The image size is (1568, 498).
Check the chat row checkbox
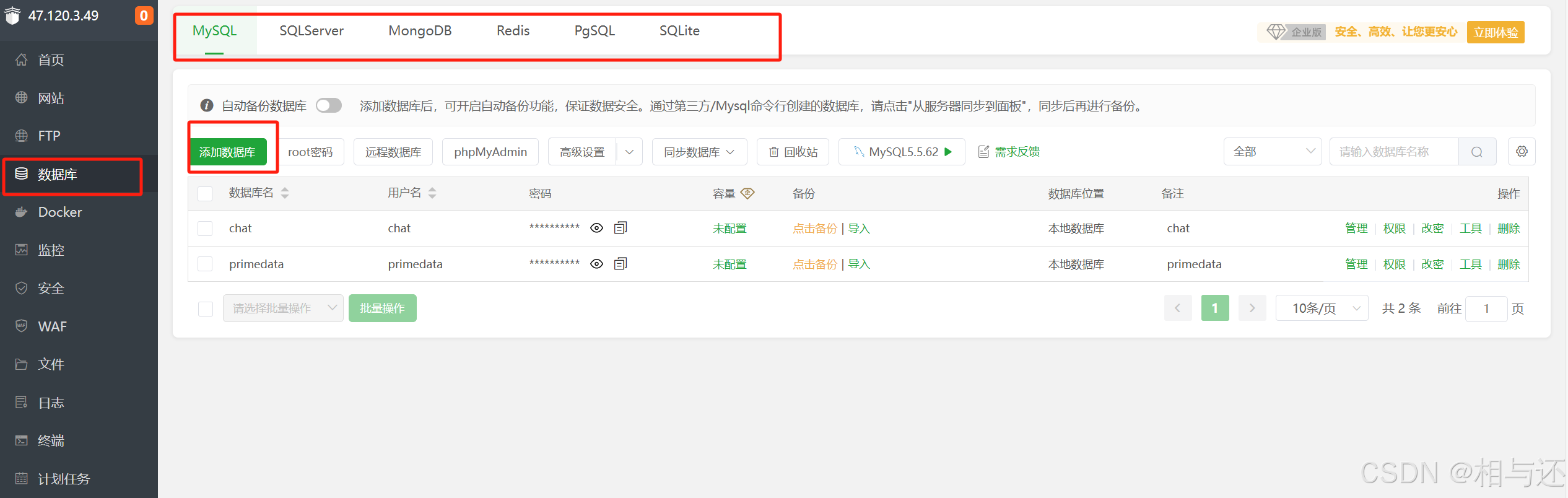point(205,229)
